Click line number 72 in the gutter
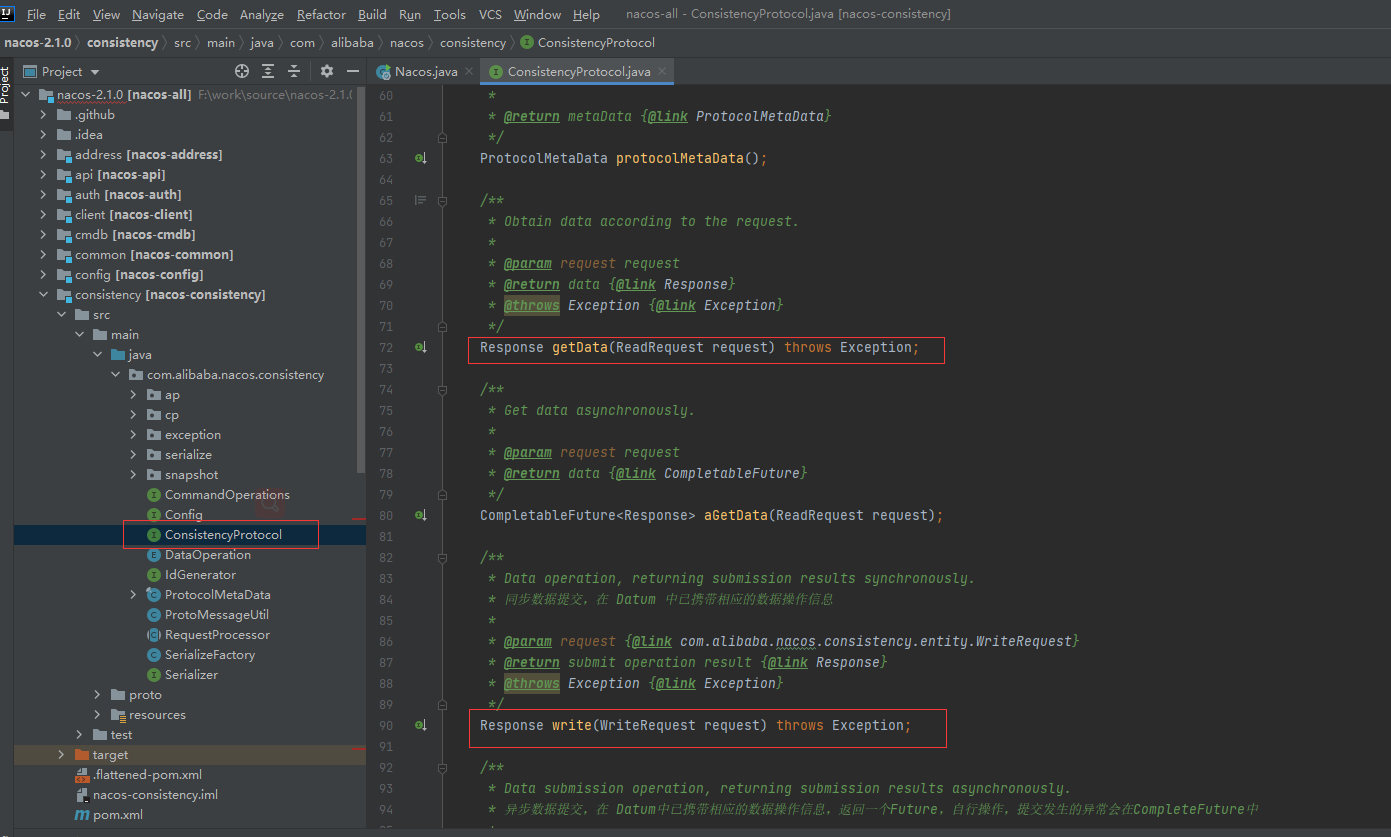The image size is (1391, 837). [385, 347]
